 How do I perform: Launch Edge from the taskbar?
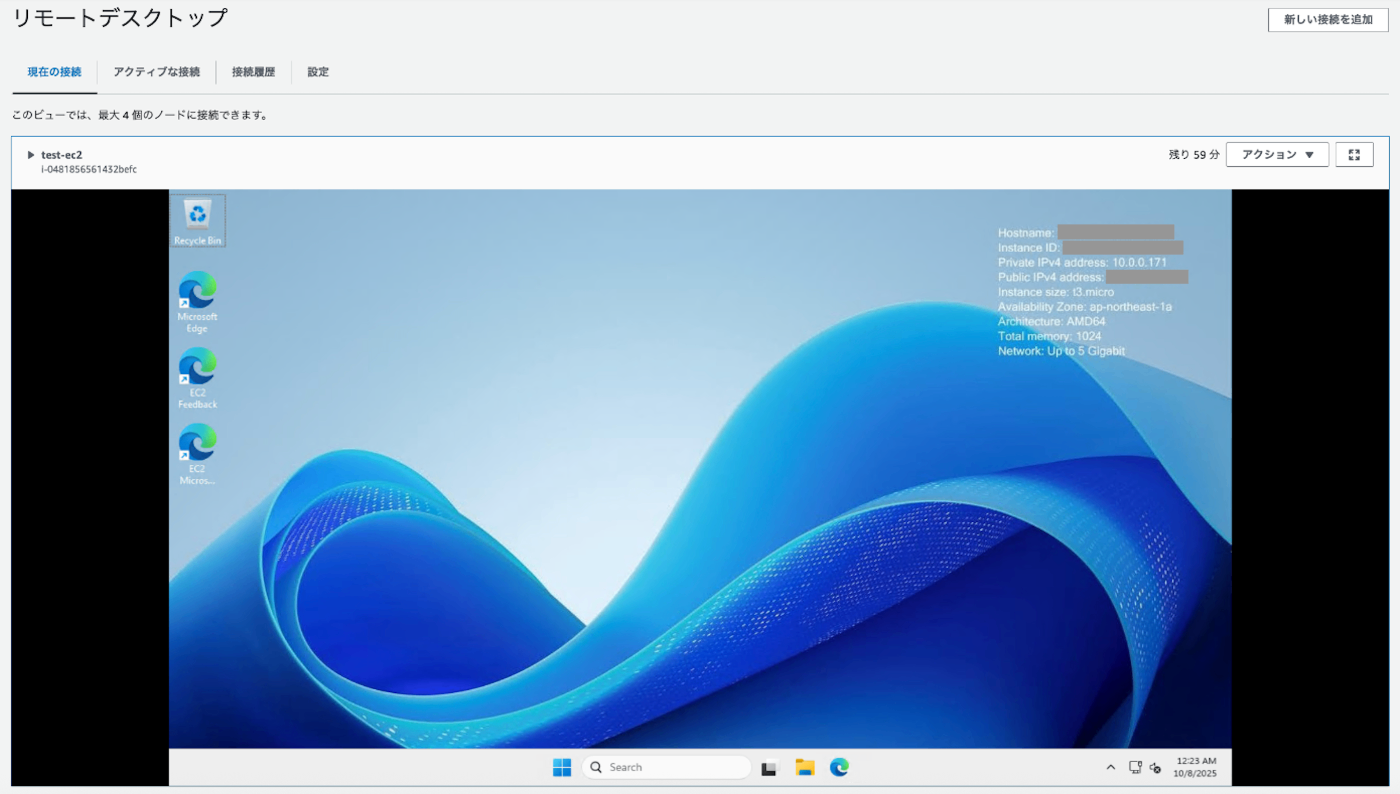[x=839, y=767]
